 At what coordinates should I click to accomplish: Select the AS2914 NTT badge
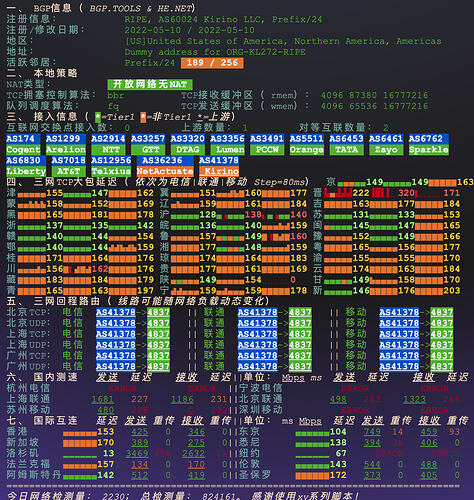pyautogui.click(x=108, y=144)
